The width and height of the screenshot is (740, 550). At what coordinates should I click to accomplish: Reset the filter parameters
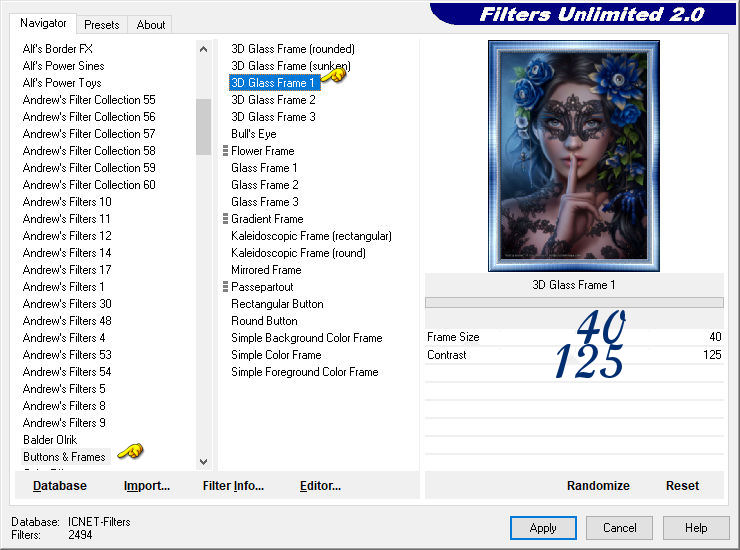tap(682, 485)
